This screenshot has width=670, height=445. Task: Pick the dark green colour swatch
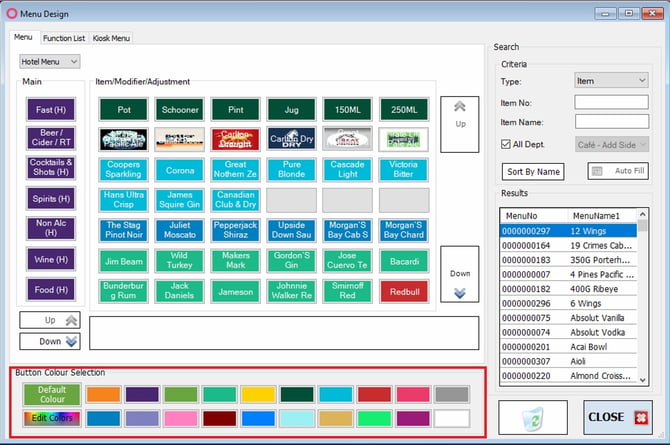coord(297,394)
